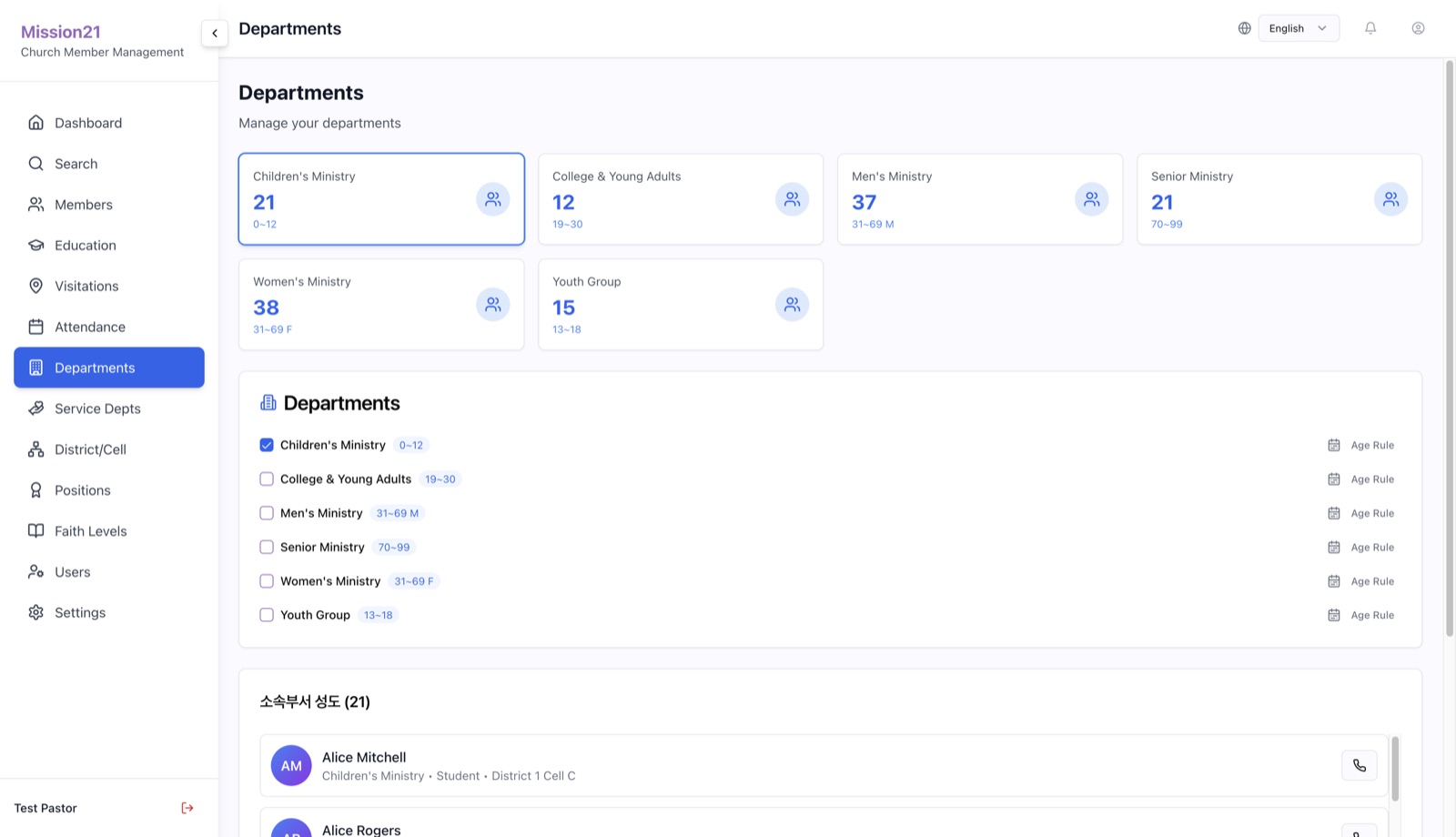The width and height of the screenshot is (1456, 837).
Task: Open Age Rule for Children's Ministry
Action: tap(1361, 445)
